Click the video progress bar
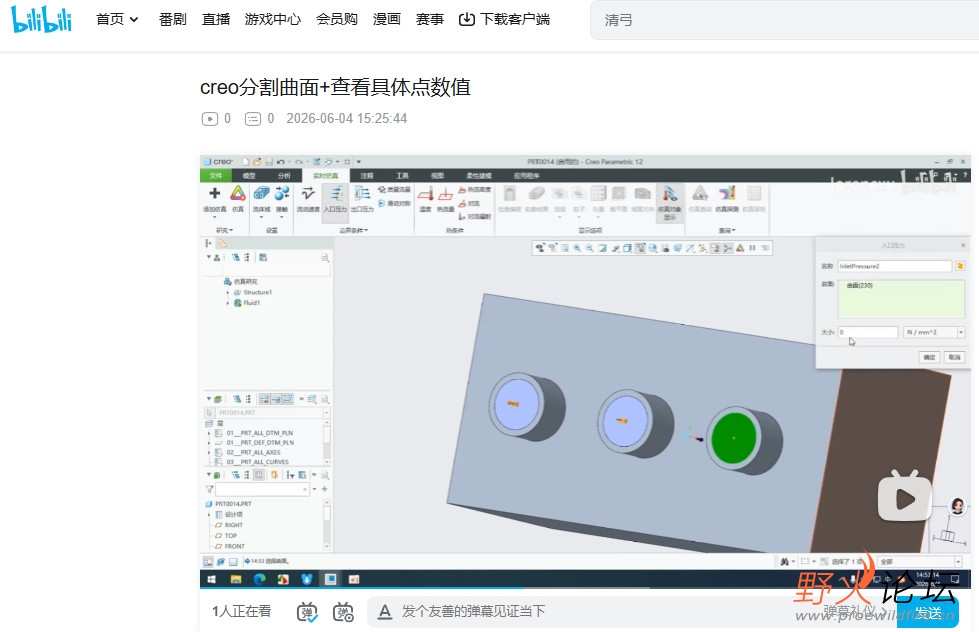The width and height of the screenshot is (979, 632). [x=585, y=588]
